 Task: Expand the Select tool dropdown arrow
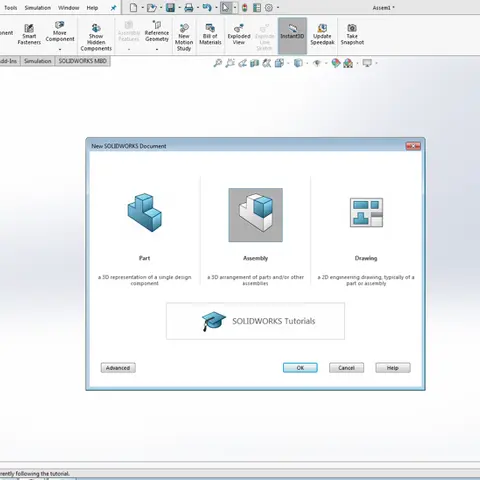click(235, 8)
